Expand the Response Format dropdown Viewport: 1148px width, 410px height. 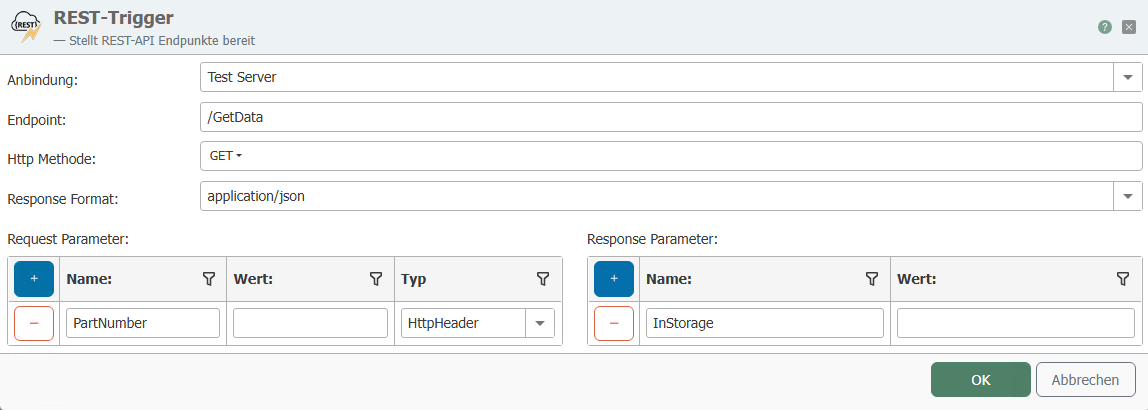(x=1128, y=196)
